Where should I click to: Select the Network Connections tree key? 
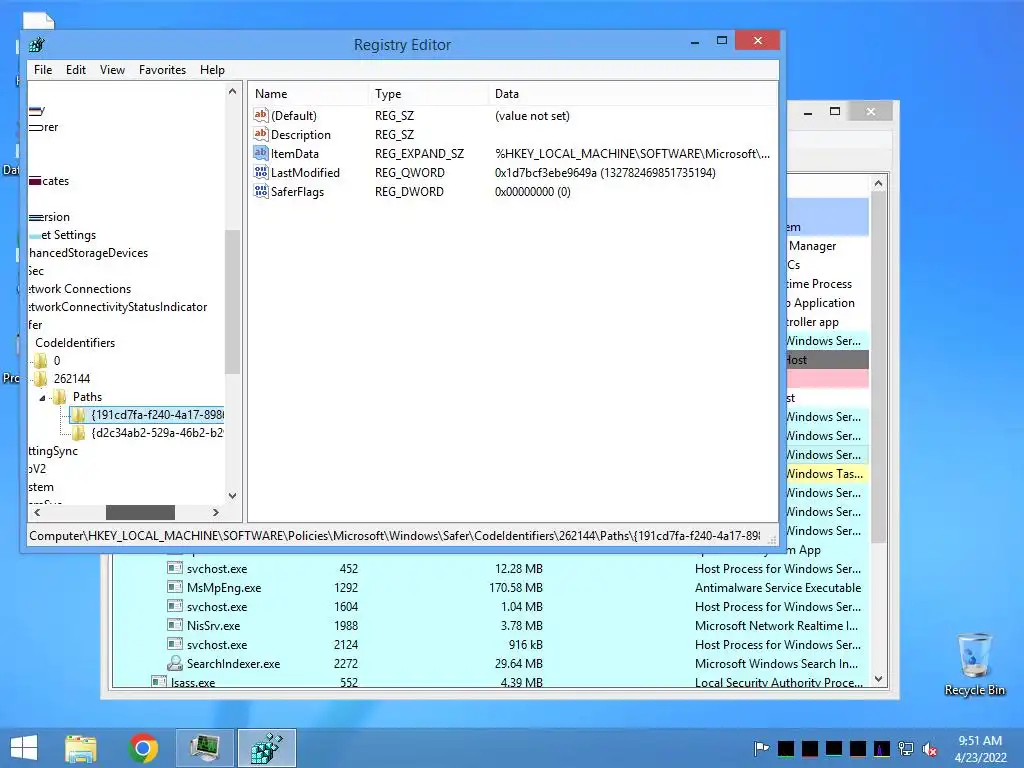(x=80, y=289)
